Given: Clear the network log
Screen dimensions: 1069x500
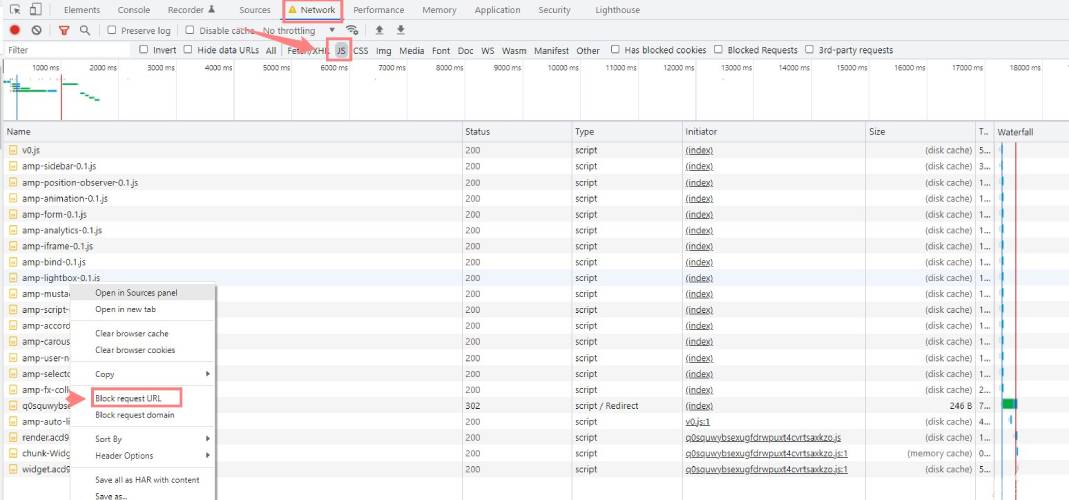Looking at the screenshot, I should coord(36,31).
